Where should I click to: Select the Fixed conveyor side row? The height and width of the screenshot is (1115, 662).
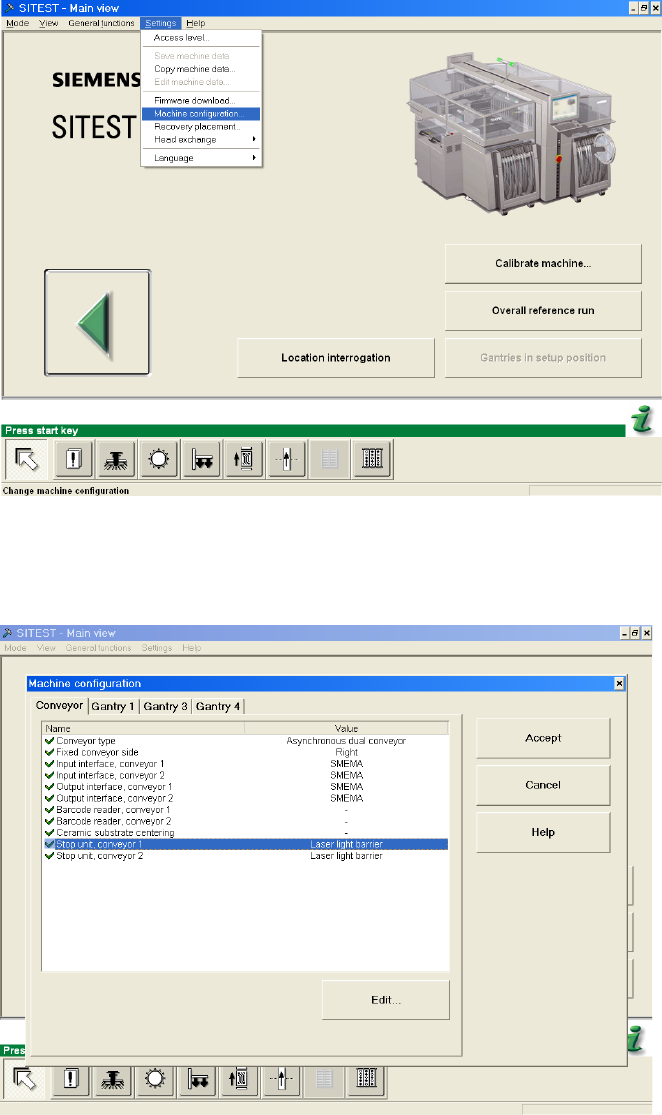pos(245,752)
